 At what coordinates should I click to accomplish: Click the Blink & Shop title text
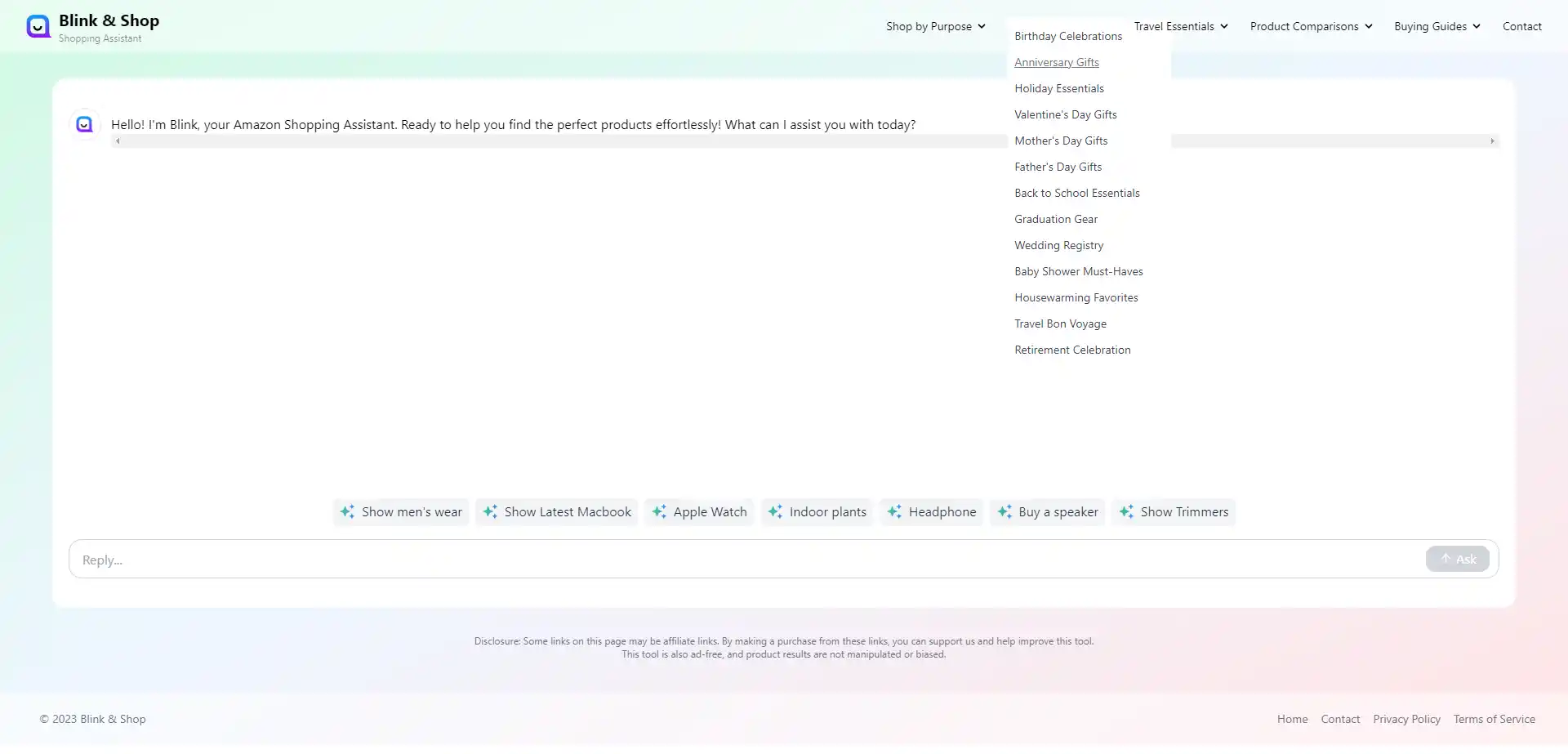click(109, 20)
